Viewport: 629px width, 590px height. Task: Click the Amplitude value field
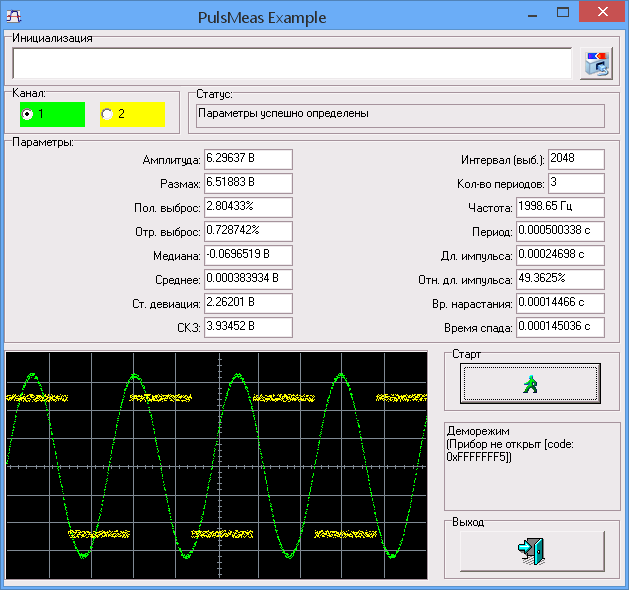pos(247,160)
